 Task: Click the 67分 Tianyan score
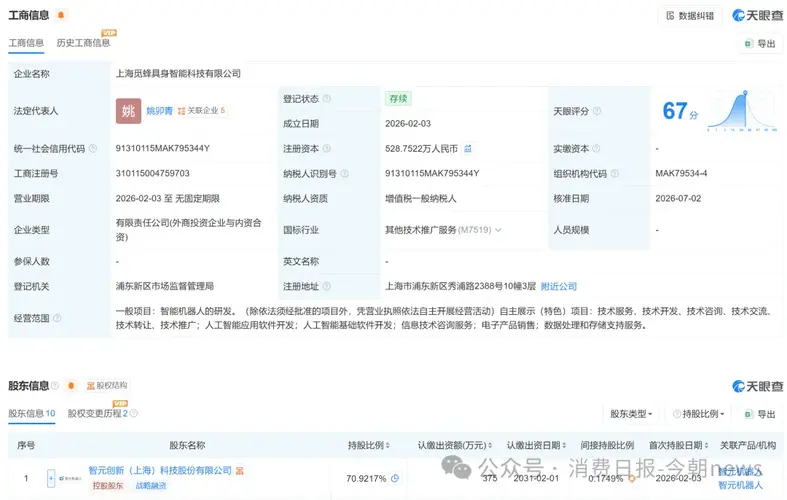point(680,111)
